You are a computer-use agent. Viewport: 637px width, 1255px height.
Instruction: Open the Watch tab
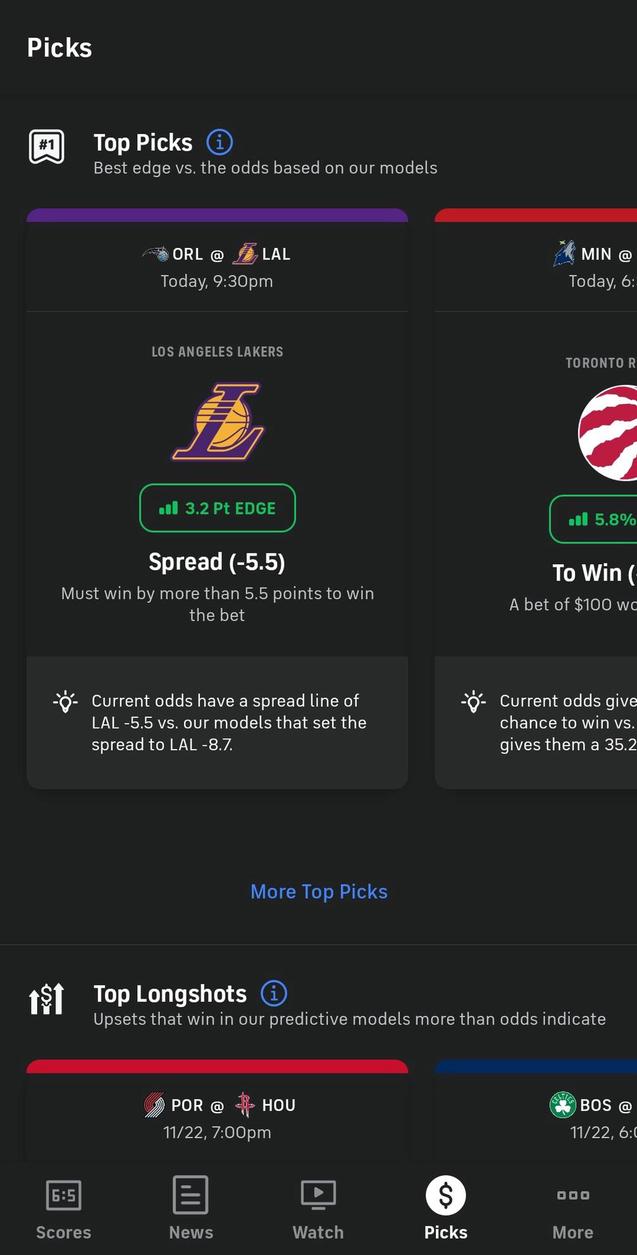[318, 1208]
